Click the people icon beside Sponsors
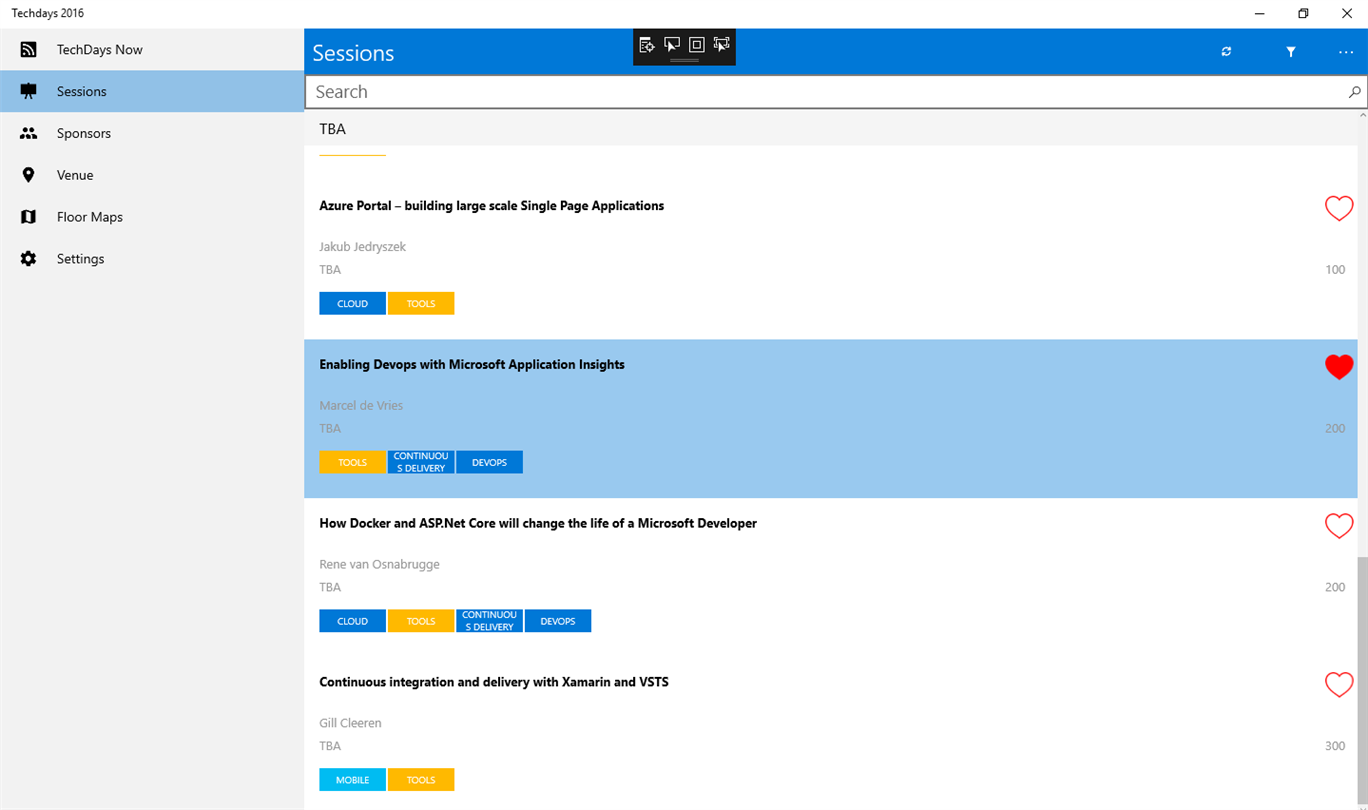Image resolution: width=1368 pixels, height=810 pixels. click(28, 133)
